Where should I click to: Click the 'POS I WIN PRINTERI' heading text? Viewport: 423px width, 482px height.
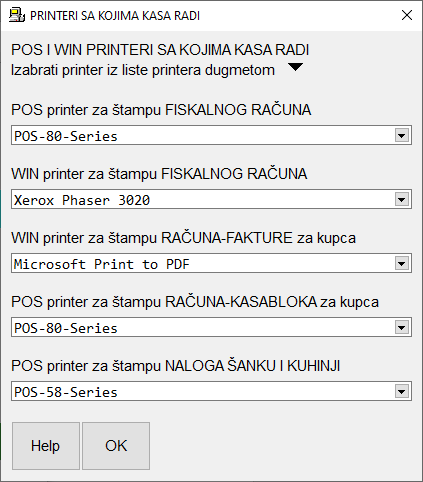(82, 50)
